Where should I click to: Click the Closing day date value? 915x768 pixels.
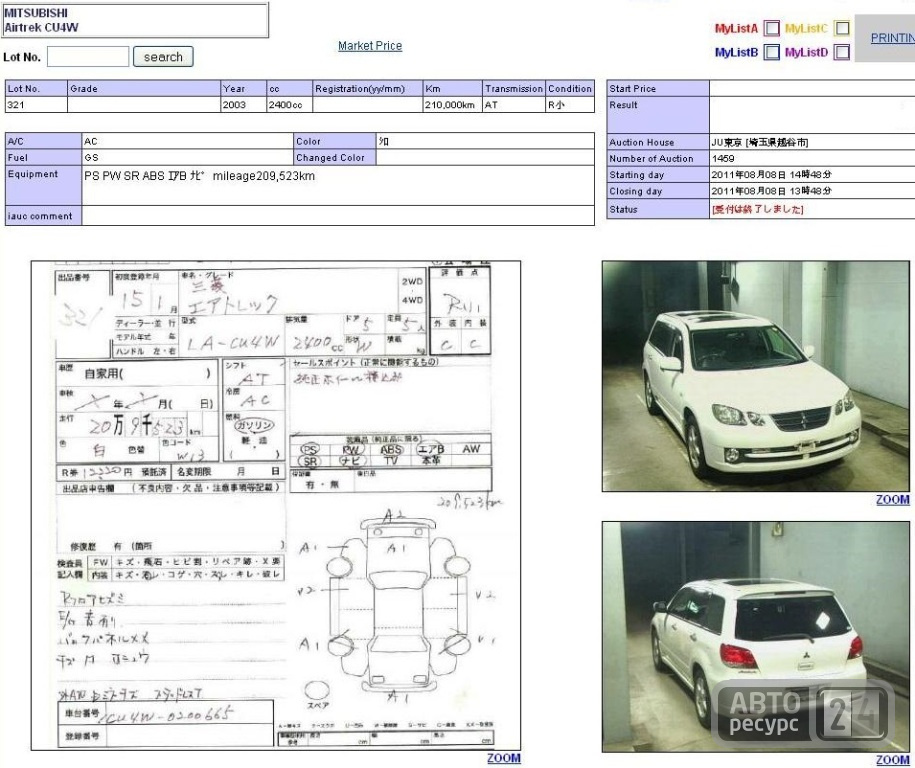tap(771, 191)
